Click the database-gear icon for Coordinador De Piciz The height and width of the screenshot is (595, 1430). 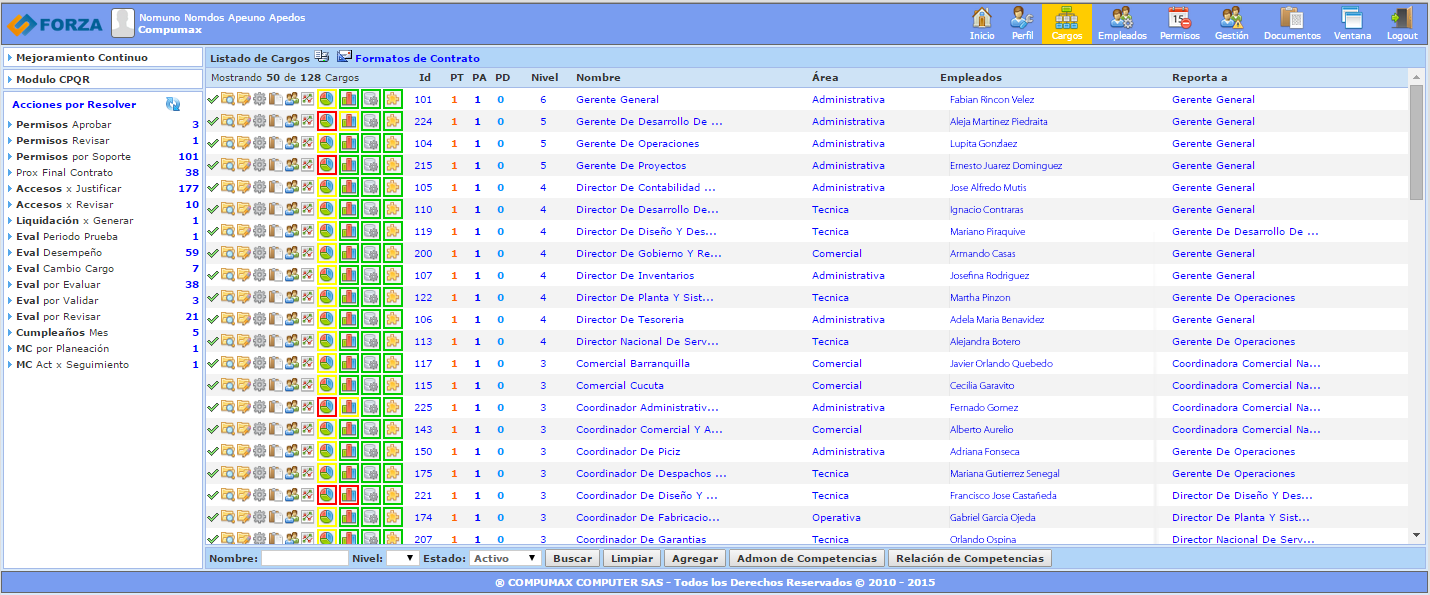371,451
